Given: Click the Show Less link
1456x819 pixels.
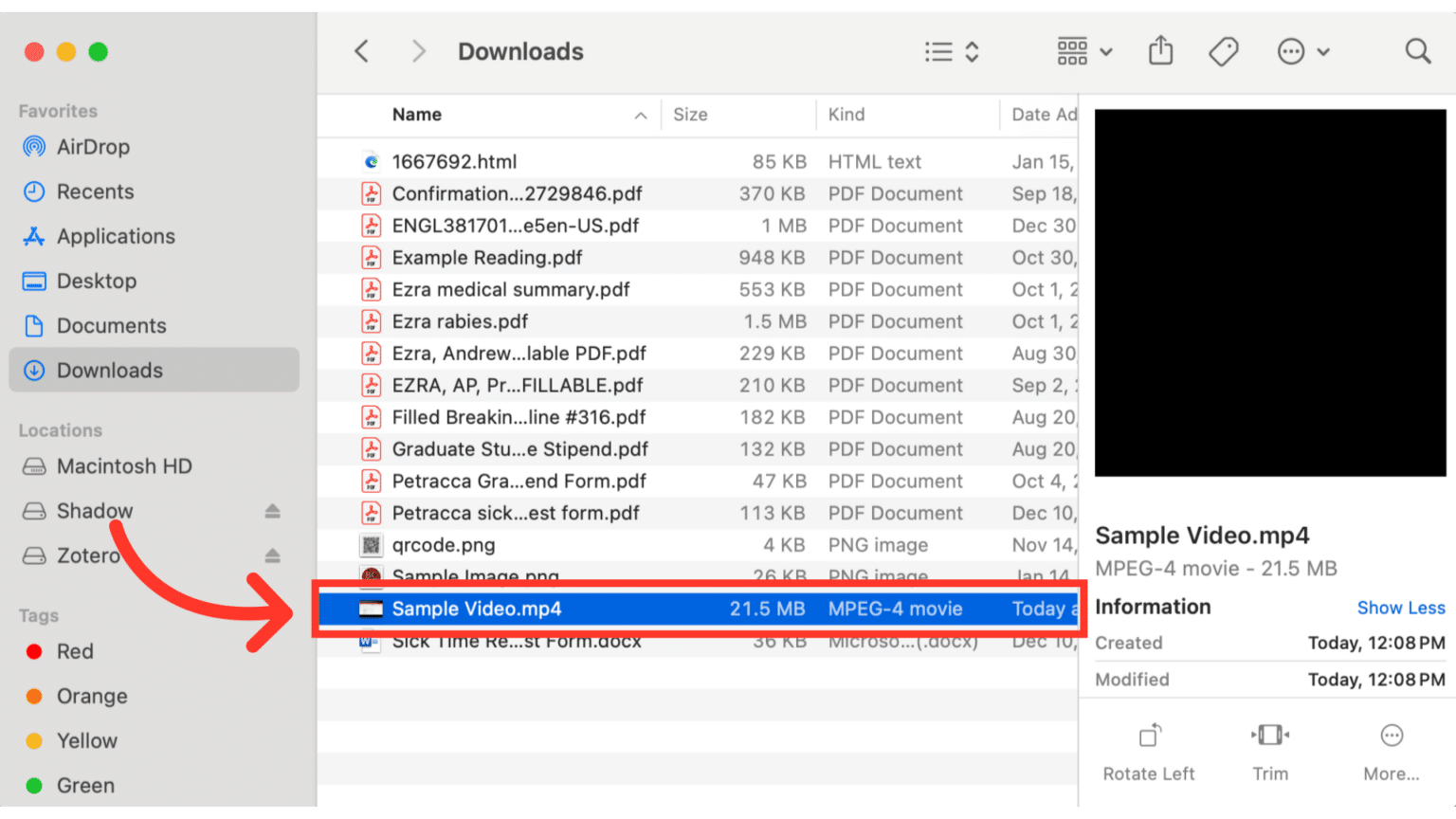Looking at the screenshot, I should click(1401, 607).
